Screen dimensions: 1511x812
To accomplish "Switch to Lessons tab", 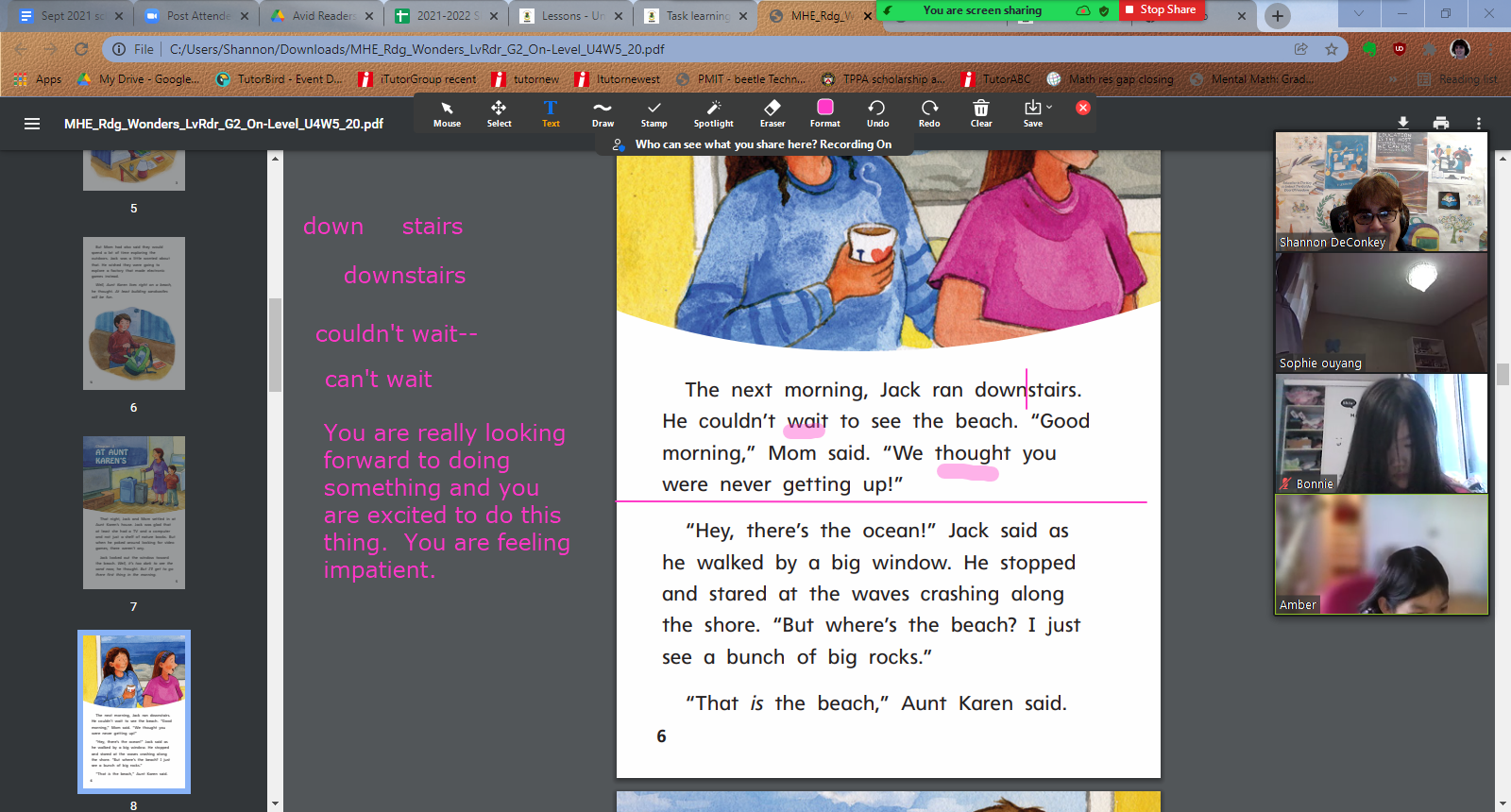I will click(x=572, y=16).
